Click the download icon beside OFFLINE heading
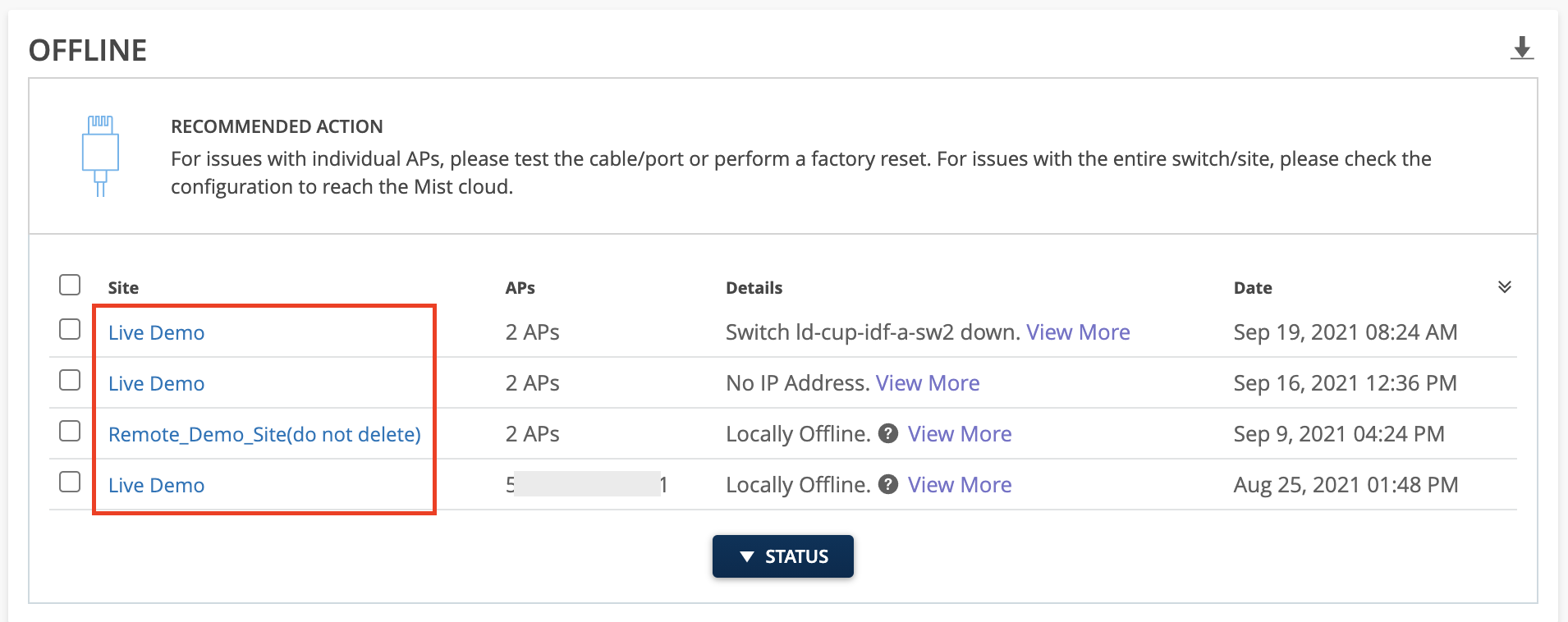Viewport: 1568px width, 622px height. 1521,48
